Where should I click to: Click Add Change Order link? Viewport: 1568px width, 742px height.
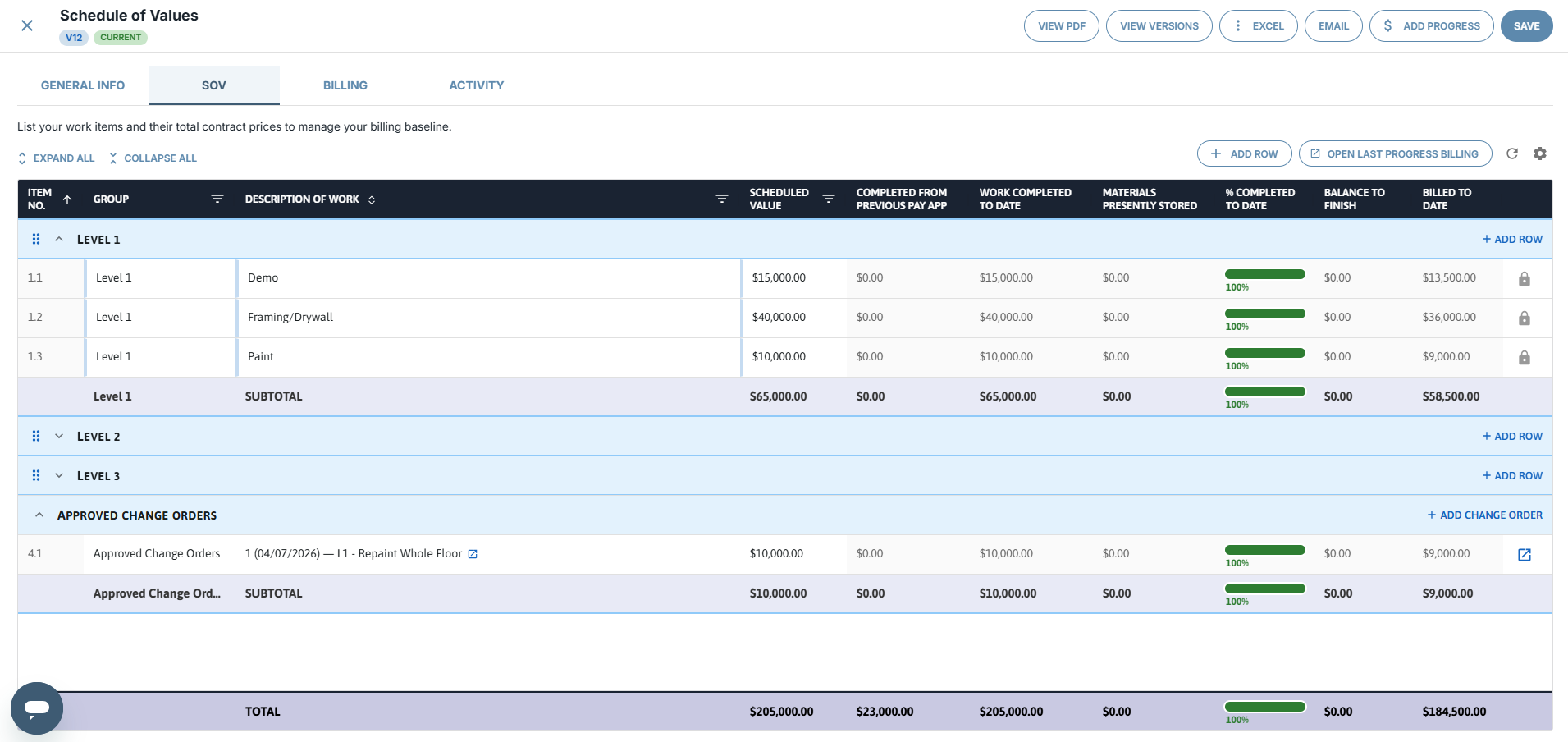click(x=1485, y=515)
